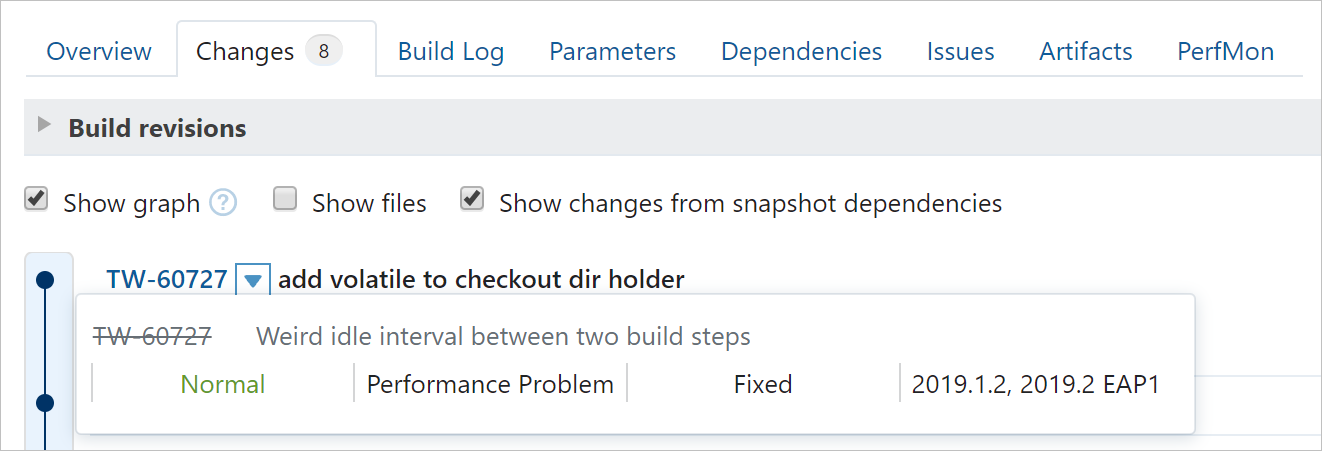Image resolution: width=1322 pixels, height=451 pixels.
Task: Switch to the Overview tab
Action: coord(99,51)
